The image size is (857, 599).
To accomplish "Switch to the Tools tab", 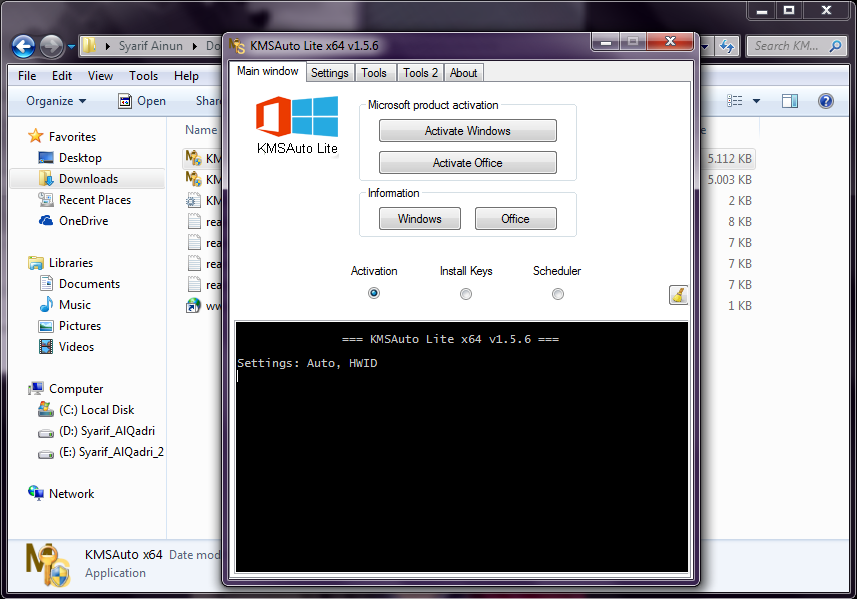I will (374, 73).
